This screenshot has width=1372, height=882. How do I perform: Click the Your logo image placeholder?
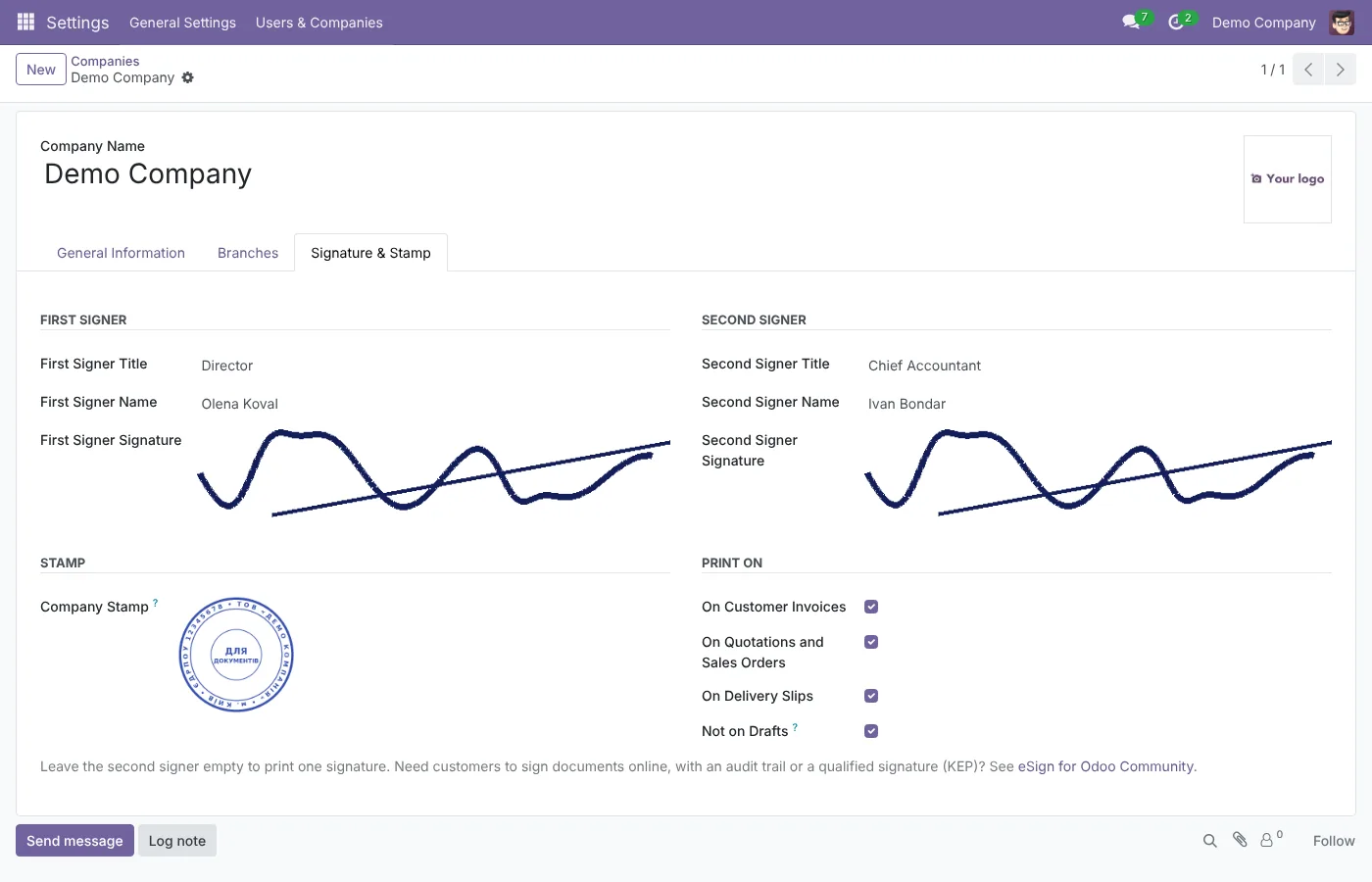[x=1288, y=179]
